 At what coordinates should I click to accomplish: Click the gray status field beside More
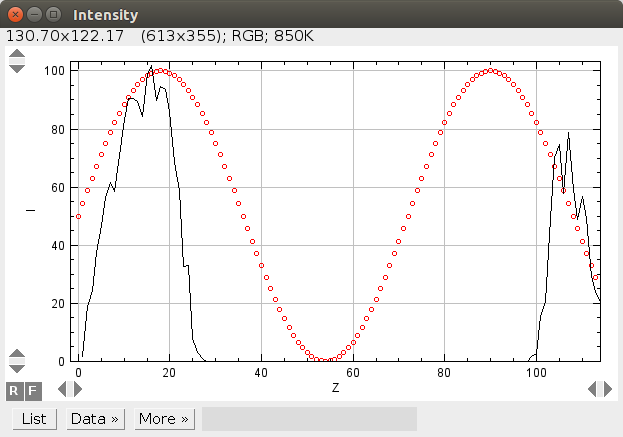tap(309, 419)
